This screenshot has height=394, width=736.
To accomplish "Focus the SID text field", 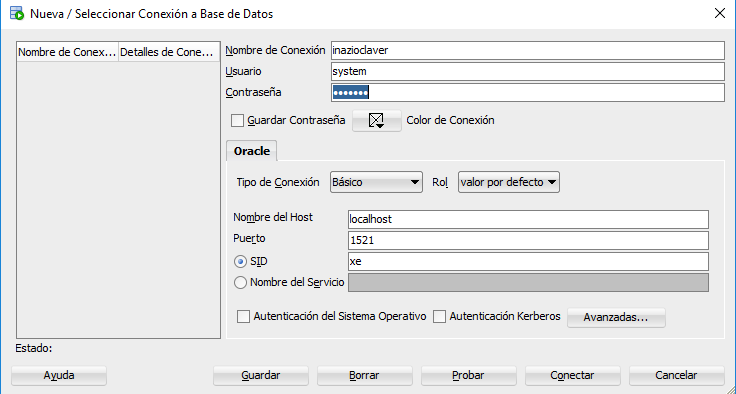I will pyautogui.click(x=528, y=262).
